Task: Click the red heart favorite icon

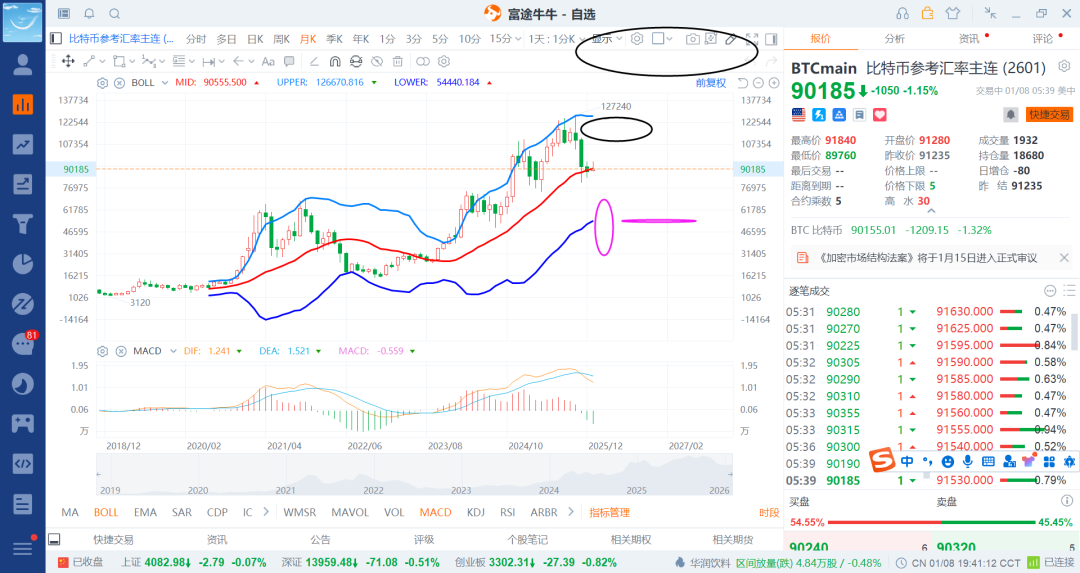Action: pyautogui.click(x=880, y=115)
